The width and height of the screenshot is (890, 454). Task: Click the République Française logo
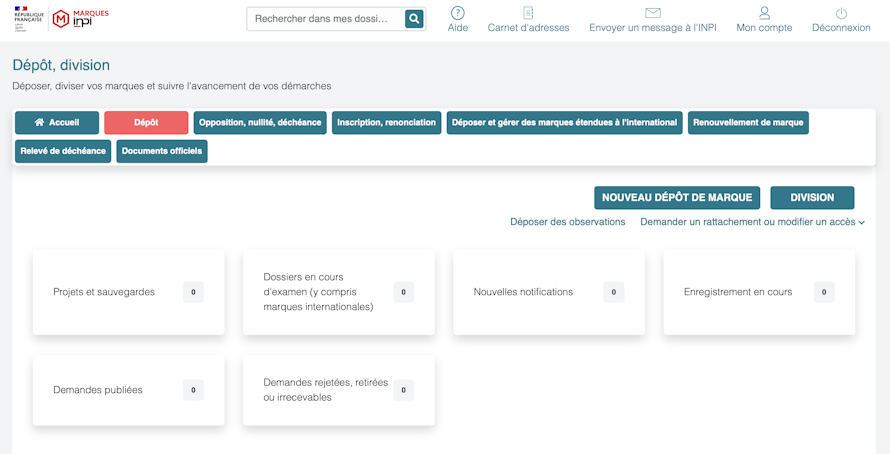pos(28,17)
